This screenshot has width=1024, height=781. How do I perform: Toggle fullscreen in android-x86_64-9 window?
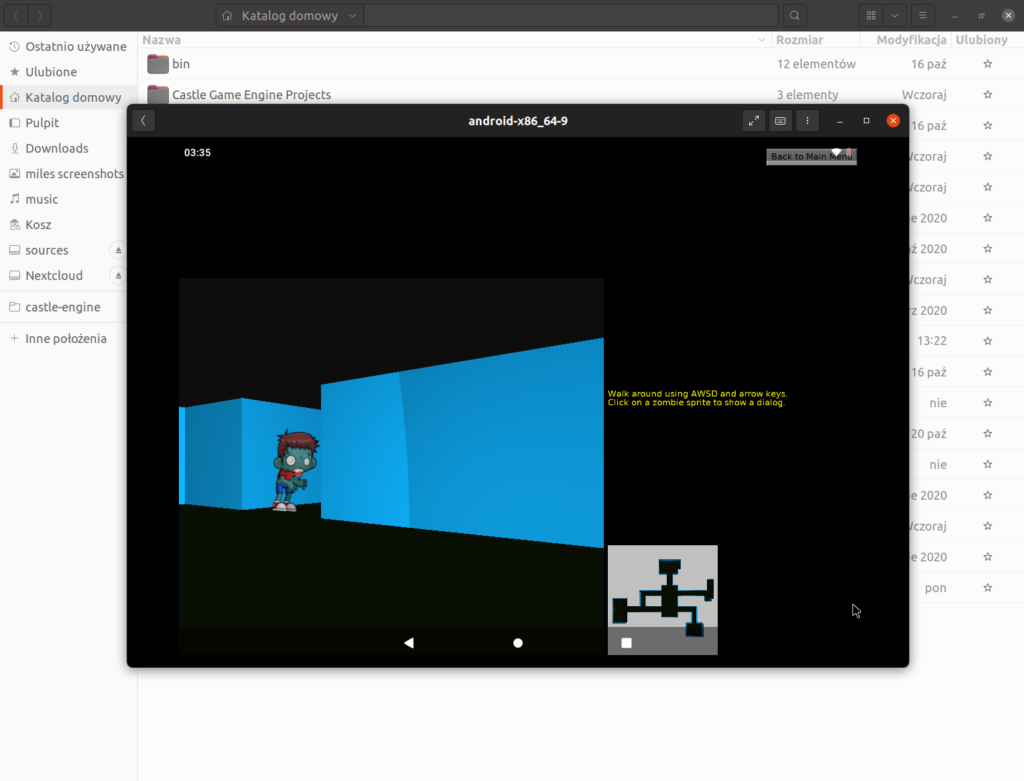[754, 121]
